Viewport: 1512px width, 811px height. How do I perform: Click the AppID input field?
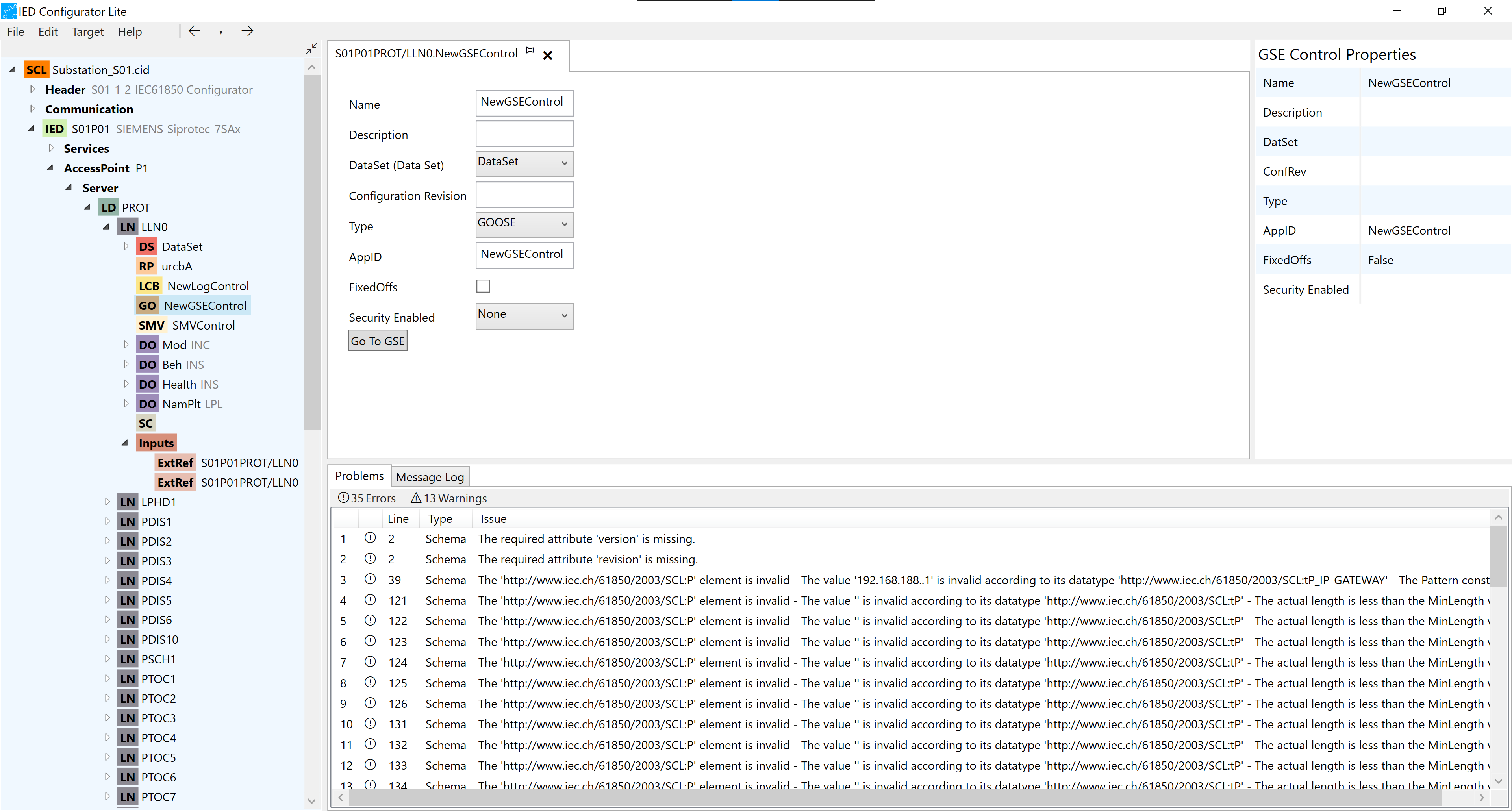524,255
